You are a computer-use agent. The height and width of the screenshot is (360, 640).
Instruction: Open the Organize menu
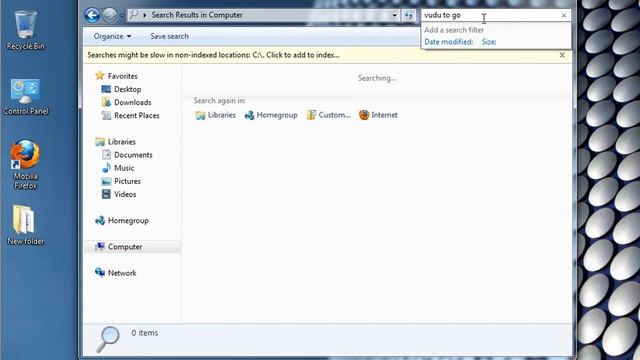112,36
